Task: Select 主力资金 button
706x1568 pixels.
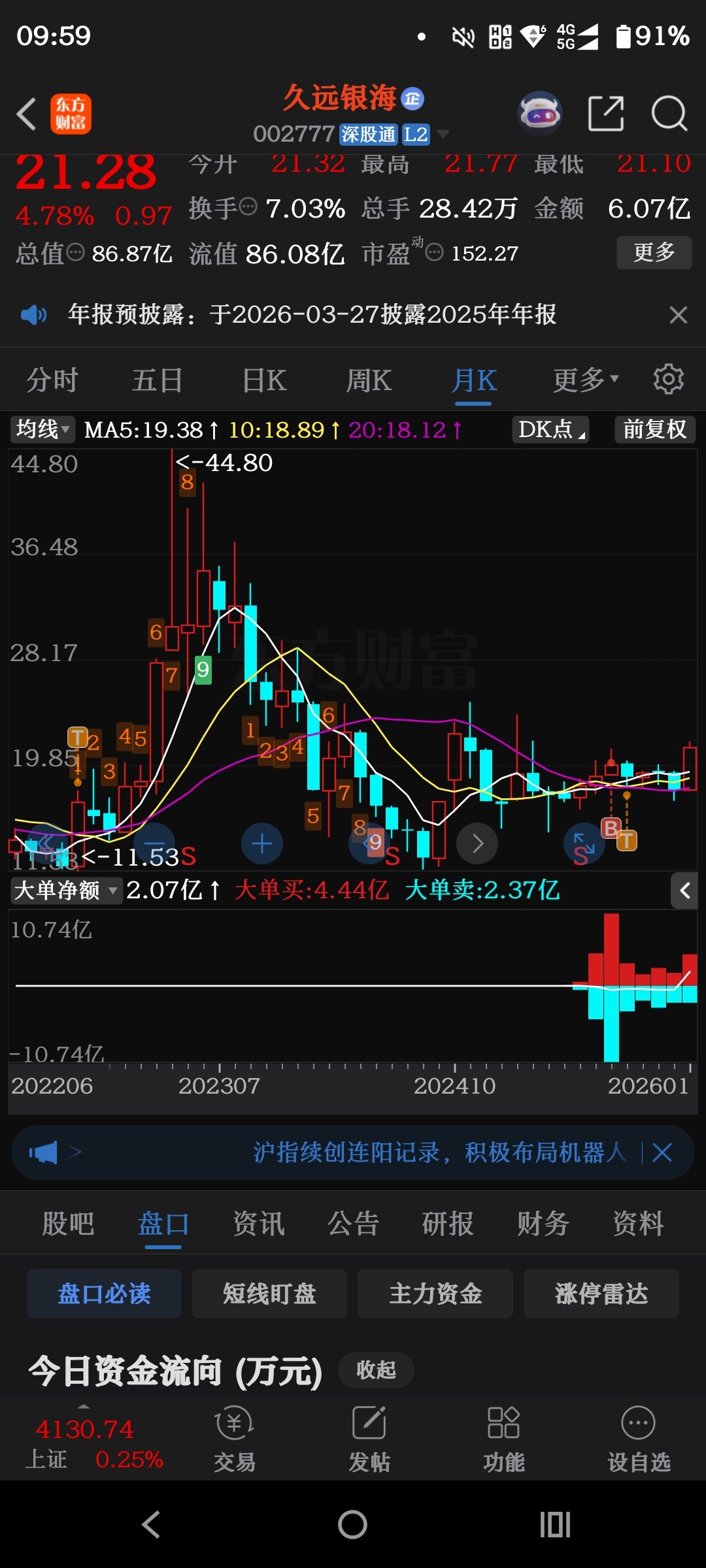Action: click(435, 1294)
